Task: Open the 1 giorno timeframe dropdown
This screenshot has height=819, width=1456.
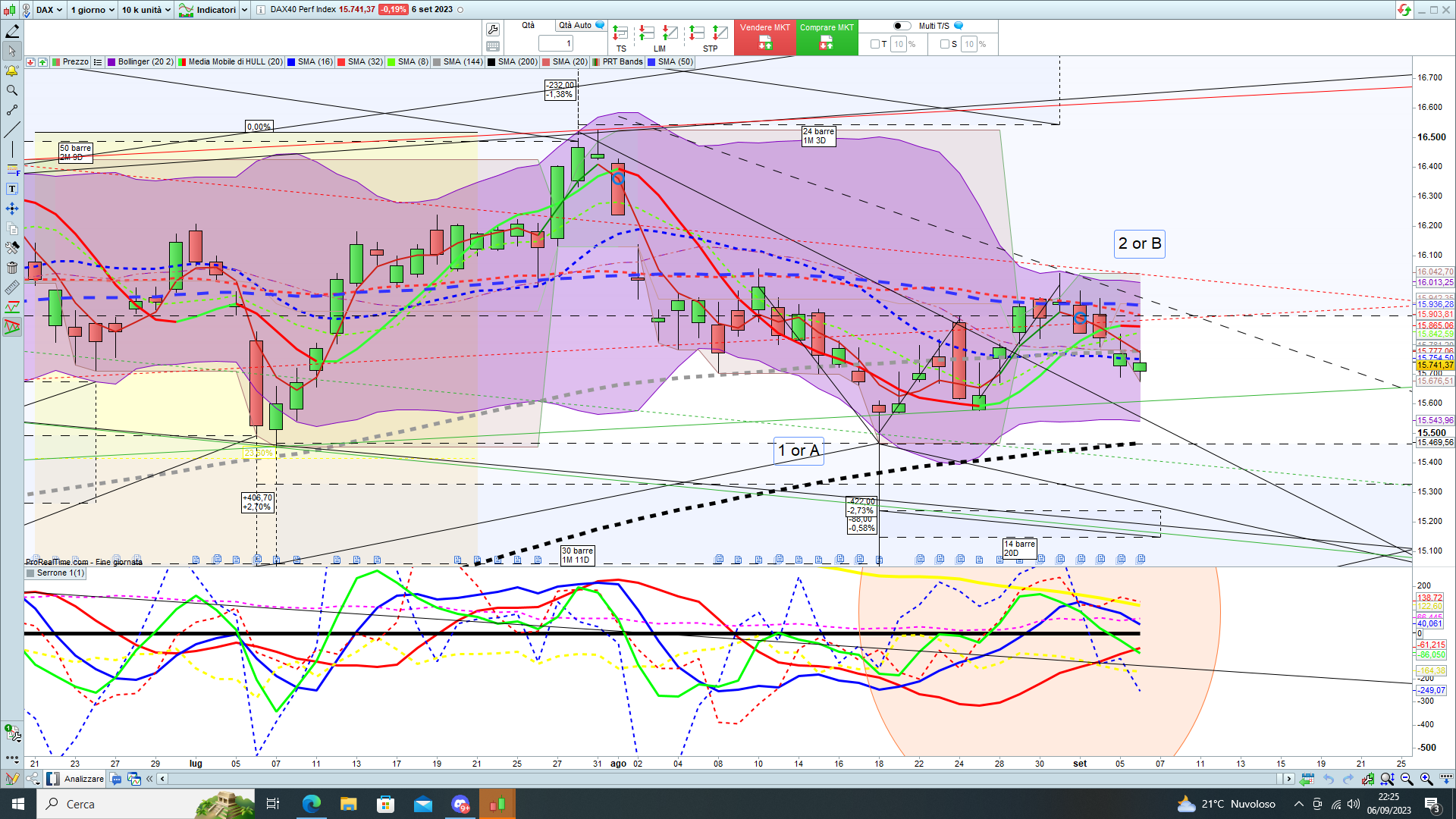Action: coord(93,10)
